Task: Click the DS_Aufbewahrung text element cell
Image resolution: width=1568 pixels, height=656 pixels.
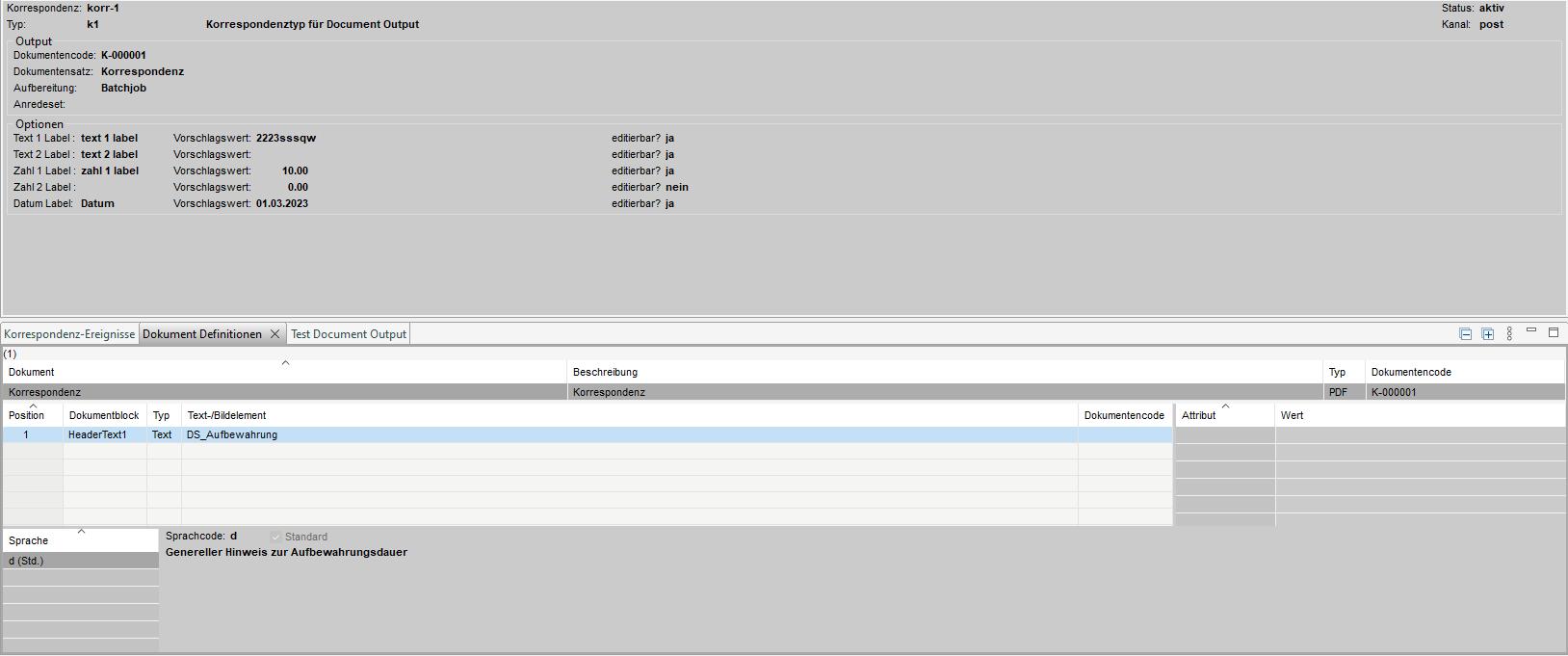Action: [x=232, y=434]
